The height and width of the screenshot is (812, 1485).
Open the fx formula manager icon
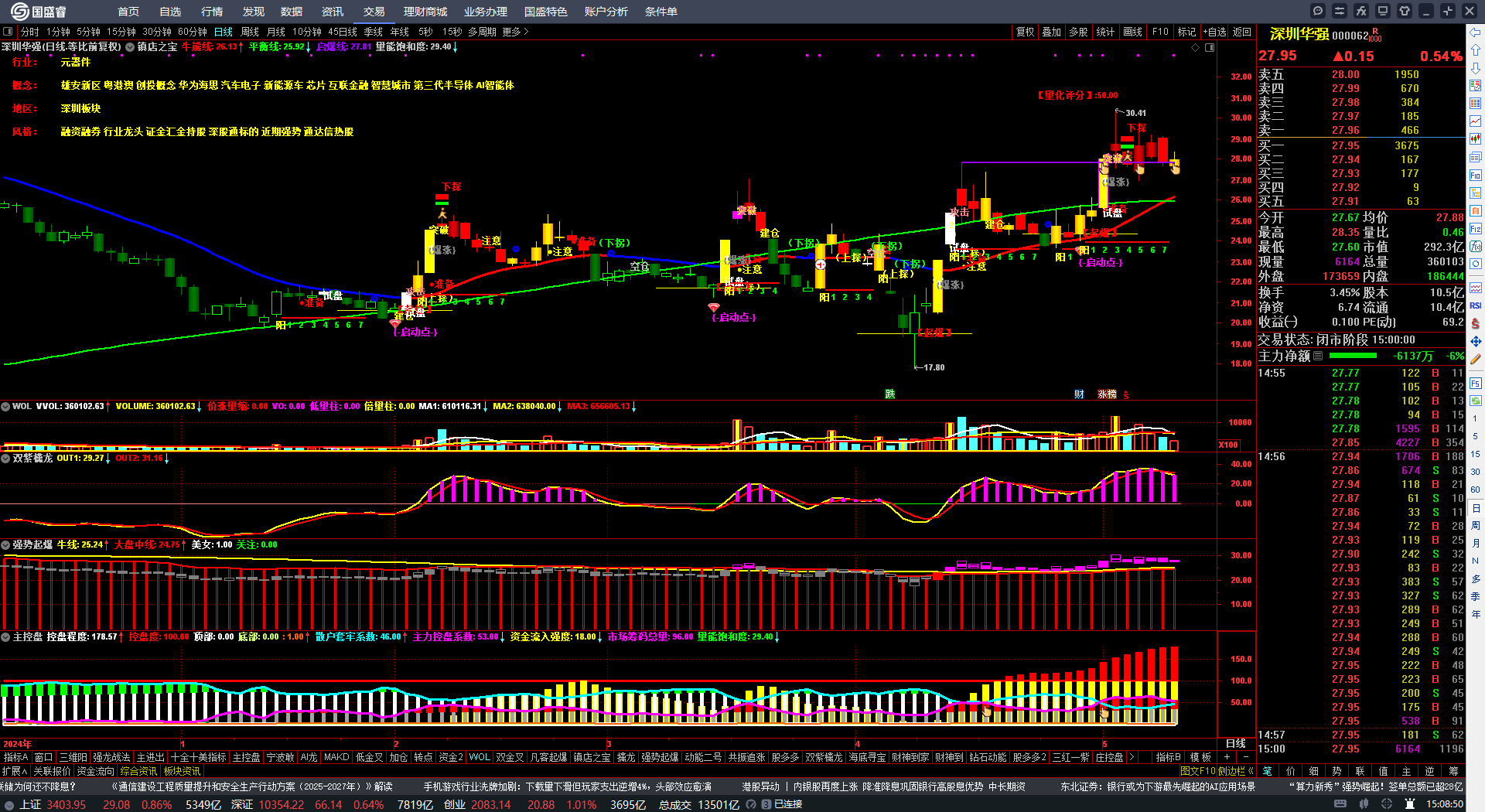click(1361, 11)
